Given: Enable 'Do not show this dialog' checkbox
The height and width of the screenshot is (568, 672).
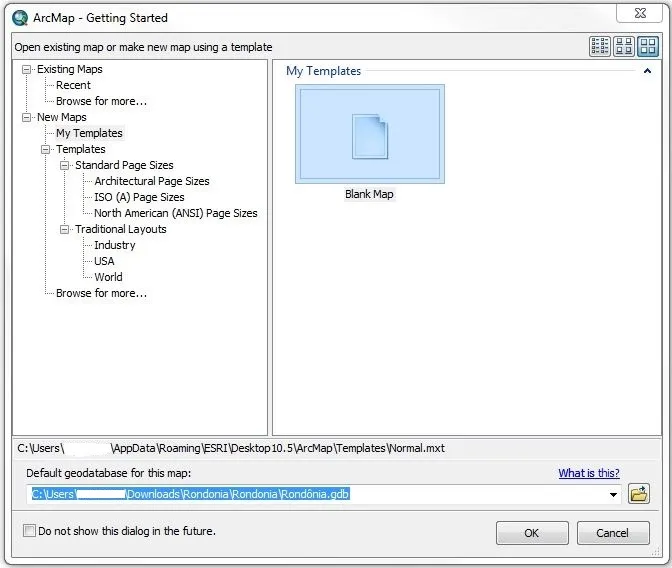Looking at the screenshot, I should [30, 531].
